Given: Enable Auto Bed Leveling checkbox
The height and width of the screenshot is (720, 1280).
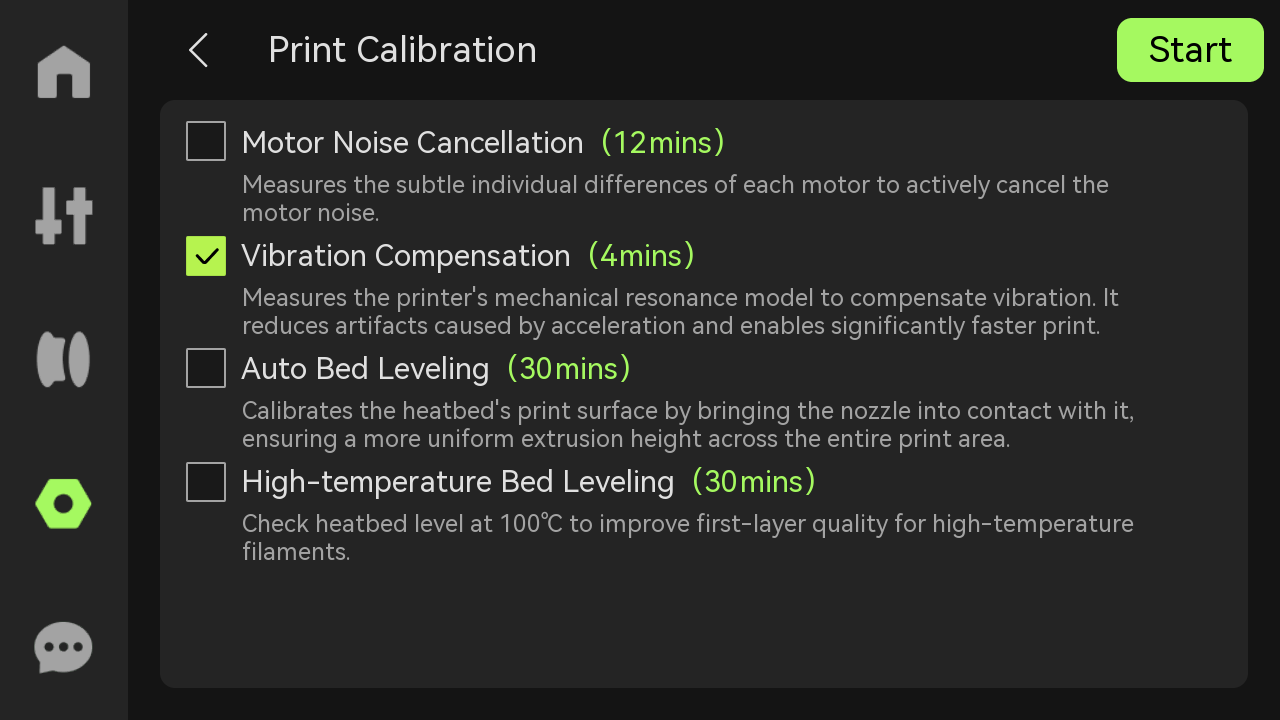Looking at the screenshot, I should [x=206, y=368].
